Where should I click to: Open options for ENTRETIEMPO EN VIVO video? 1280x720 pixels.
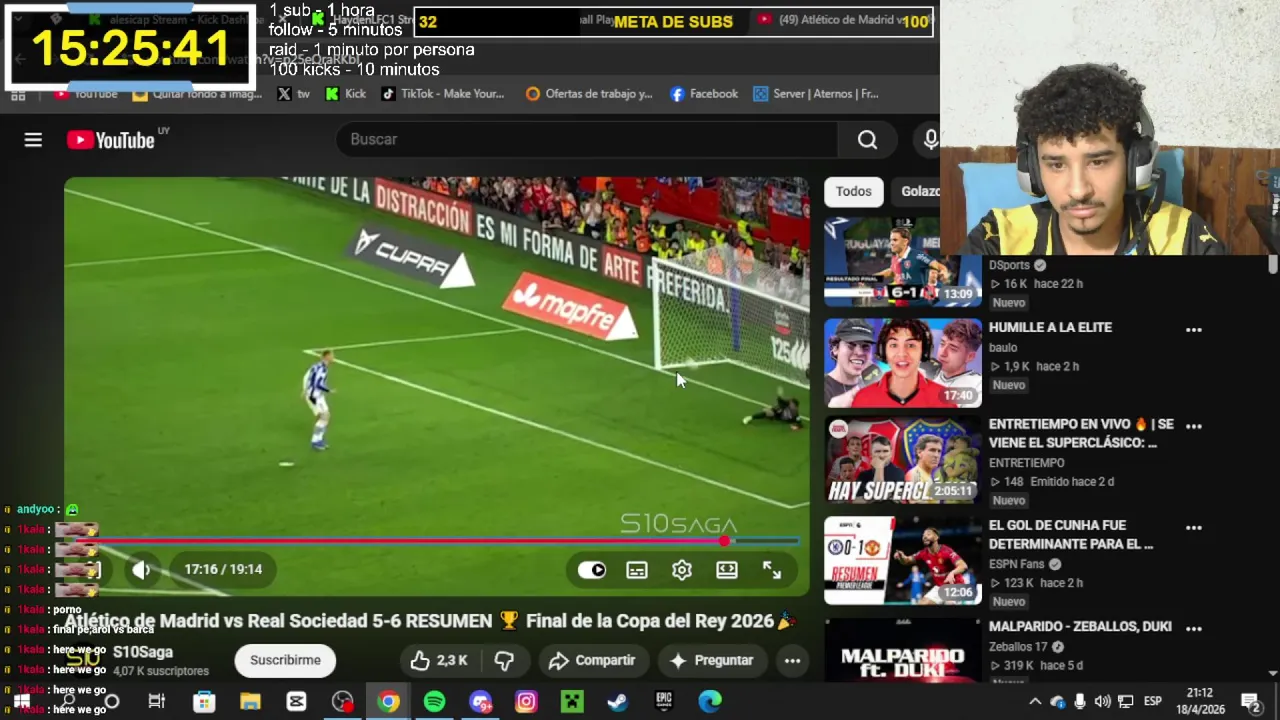point(1193,426)
